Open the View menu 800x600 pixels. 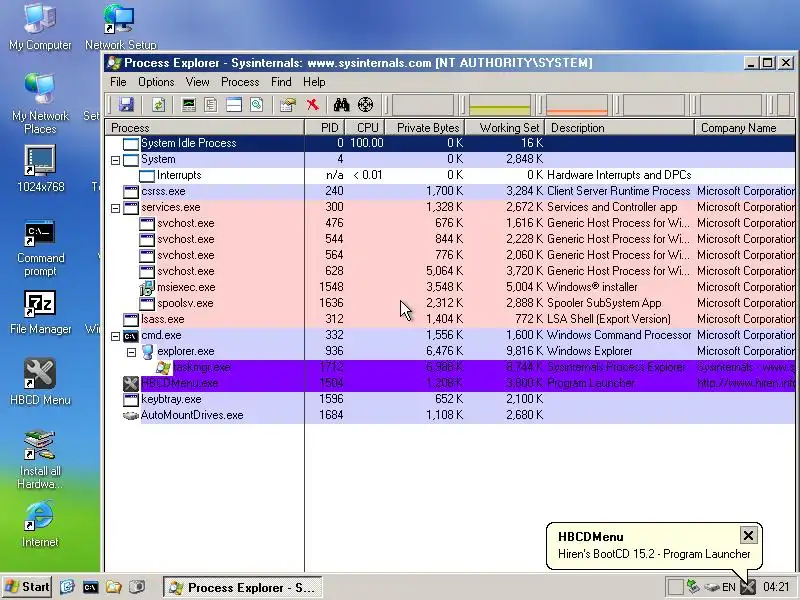[197, 82]
